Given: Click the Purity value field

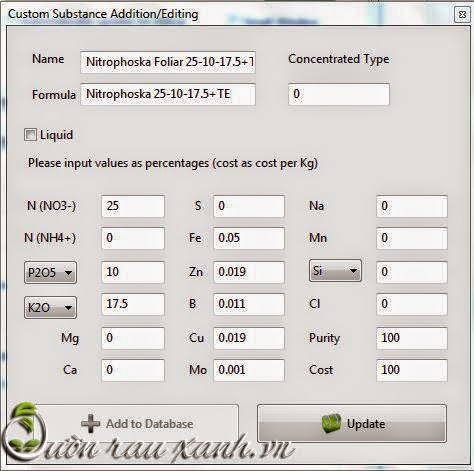Looking at the screenshot, I should [412, 338].
